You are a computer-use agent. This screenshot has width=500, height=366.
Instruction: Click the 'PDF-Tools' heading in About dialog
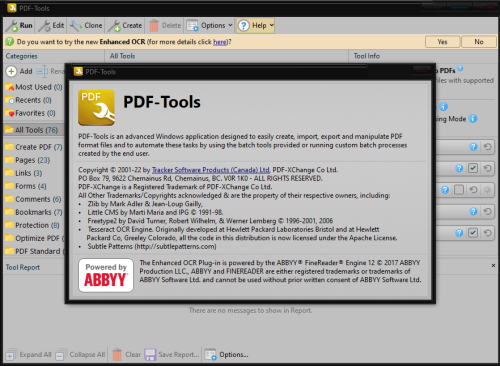point(162,102)
